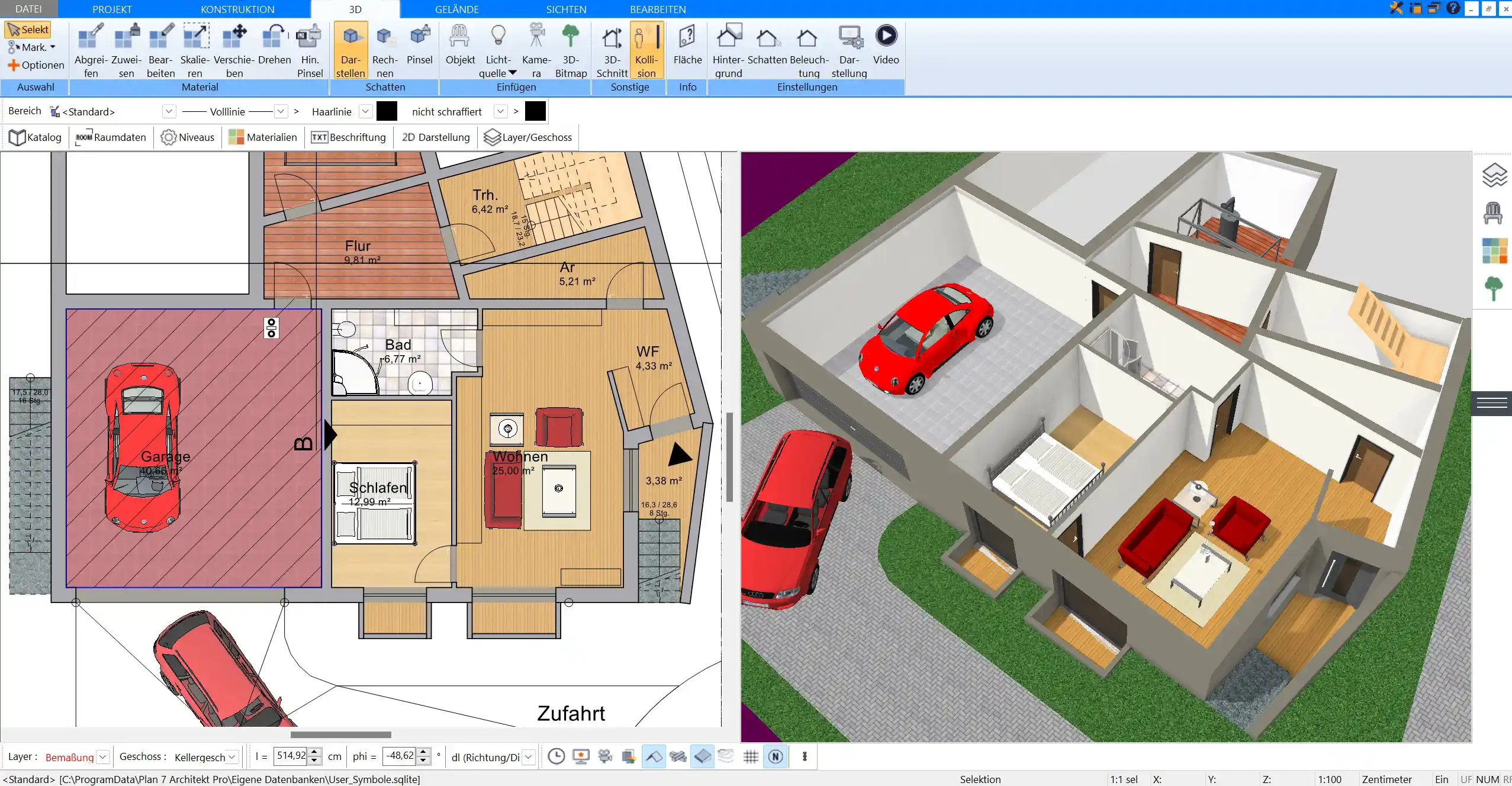Open the Katalog panel

pyautogui.click(x=35, y=137)
